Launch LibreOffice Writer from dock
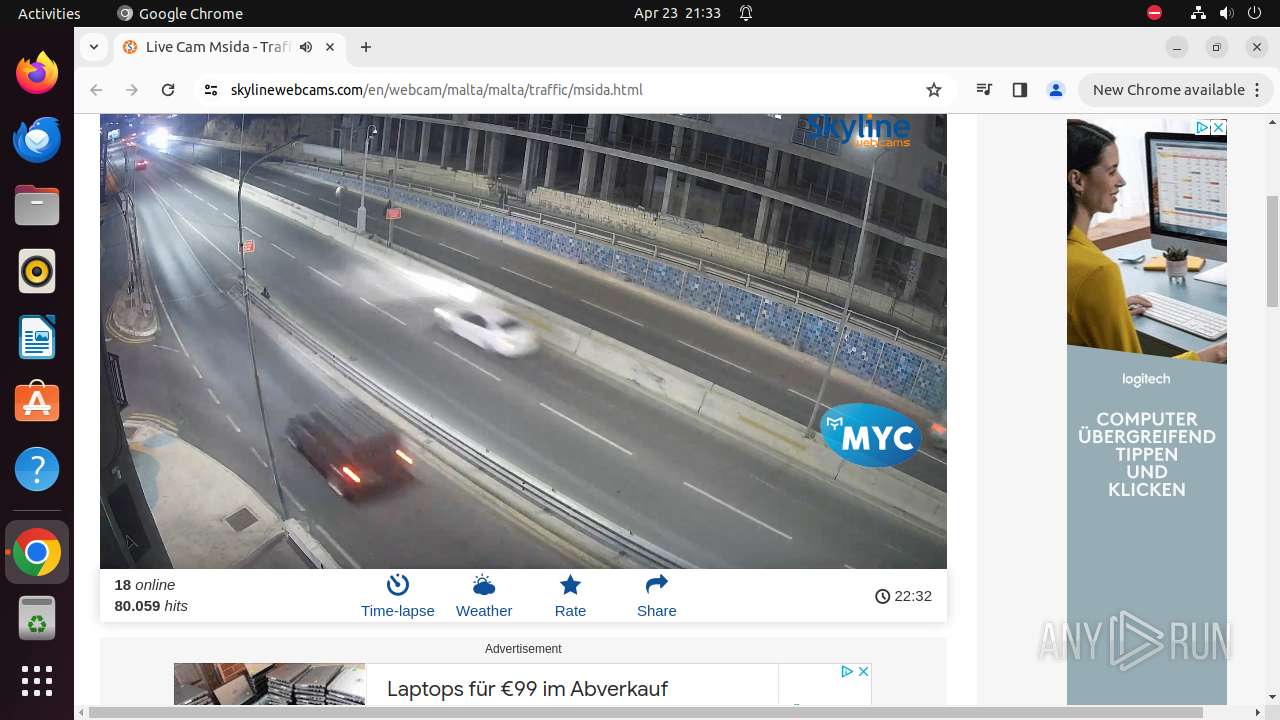 click(37, 337)
